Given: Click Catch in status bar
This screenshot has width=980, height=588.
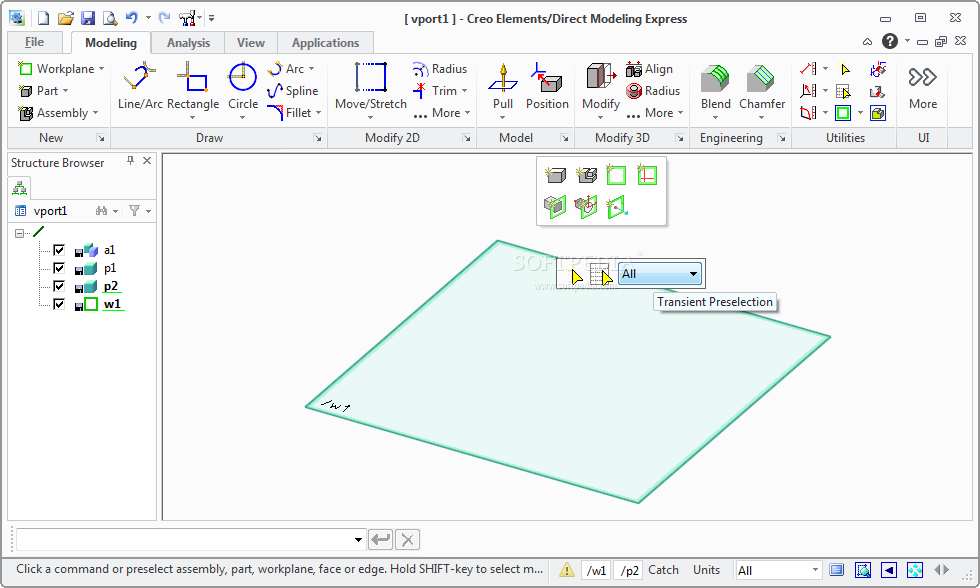Looking at the screenshot, I should [663, 570].
